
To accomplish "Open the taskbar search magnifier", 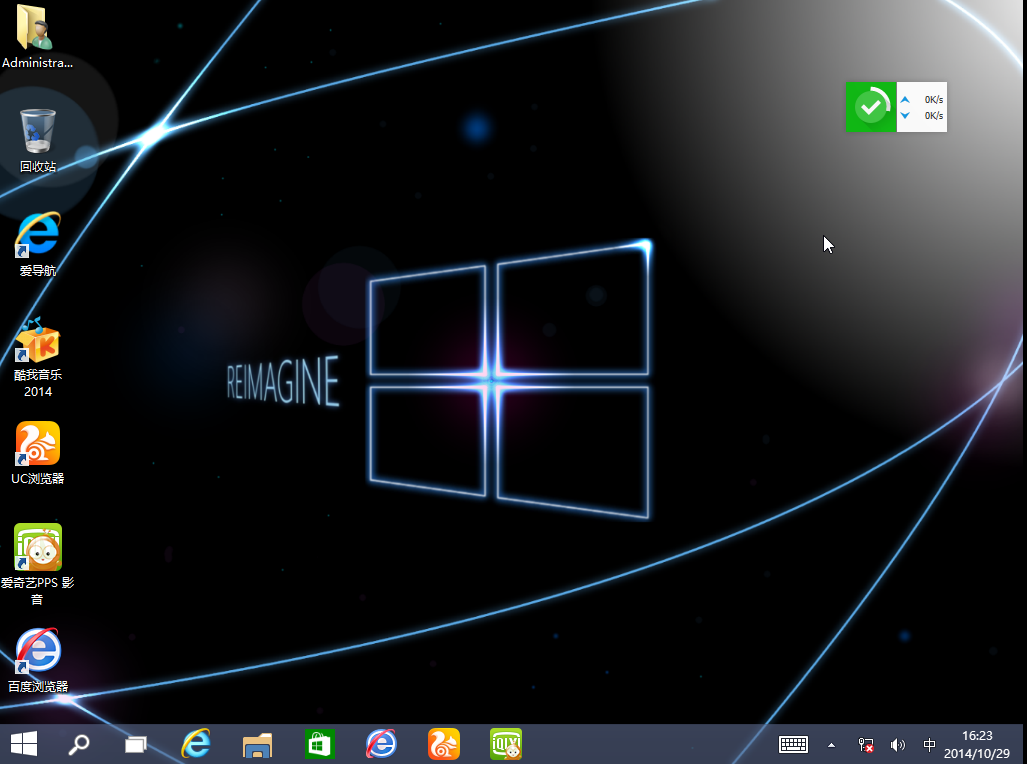I will pyautogui.click(x=79, y=744).
